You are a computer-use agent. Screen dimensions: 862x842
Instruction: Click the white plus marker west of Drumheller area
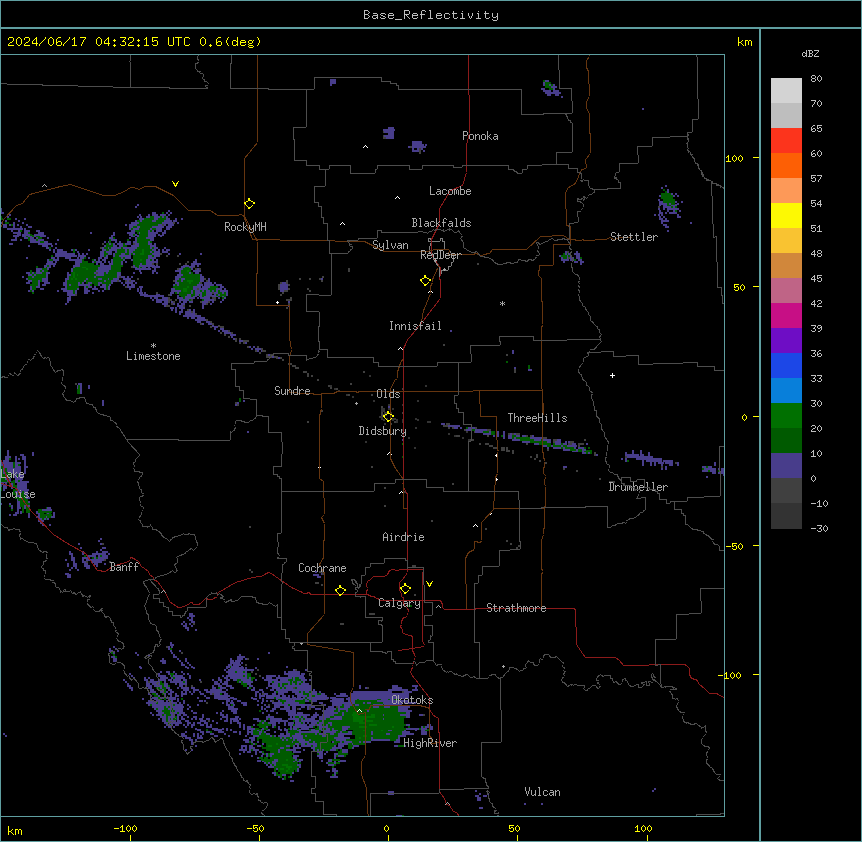coord(612,375)
